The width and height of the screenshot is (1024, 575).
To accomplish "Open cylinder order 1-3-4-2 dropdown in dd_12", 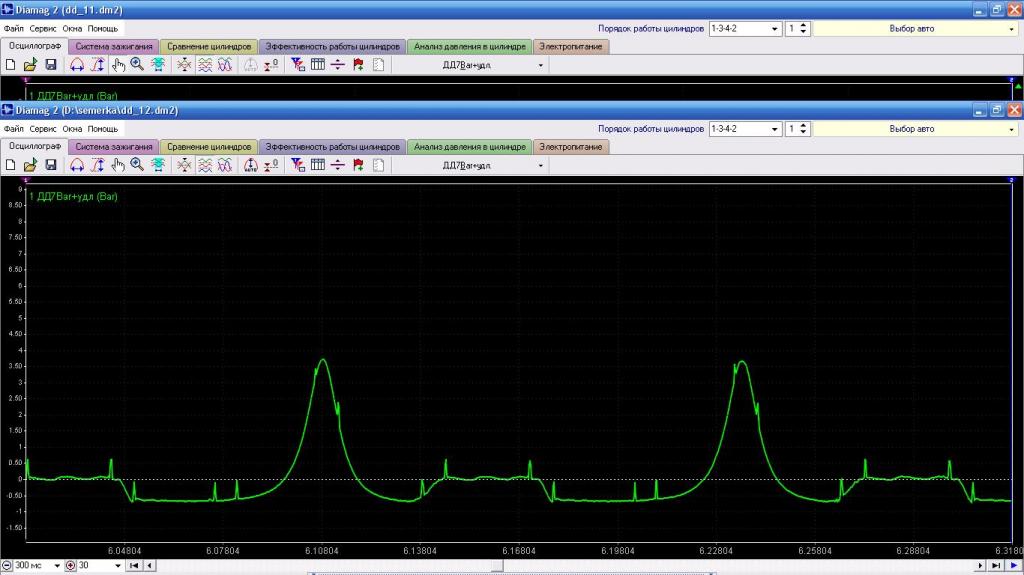I will pos(775,129).
